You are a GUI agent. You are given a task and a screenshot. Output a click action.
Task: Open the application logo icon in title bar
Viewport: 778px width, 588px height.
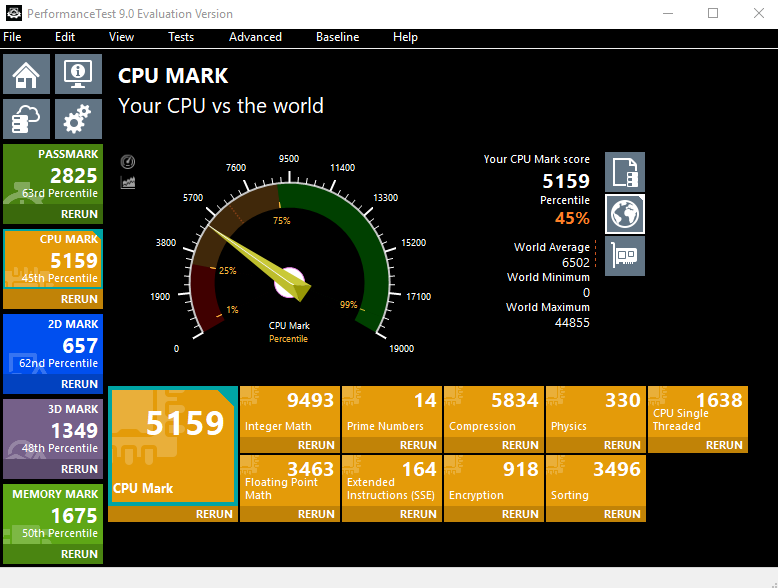[13, 13]
